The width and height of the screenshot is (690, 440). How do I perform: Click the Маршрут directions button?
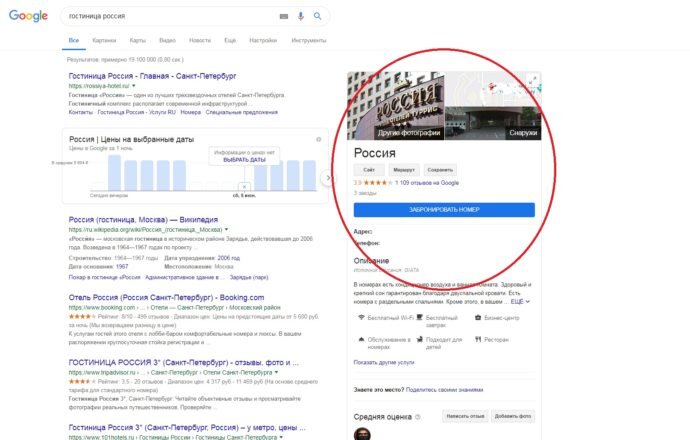click(x=404, y=170)
